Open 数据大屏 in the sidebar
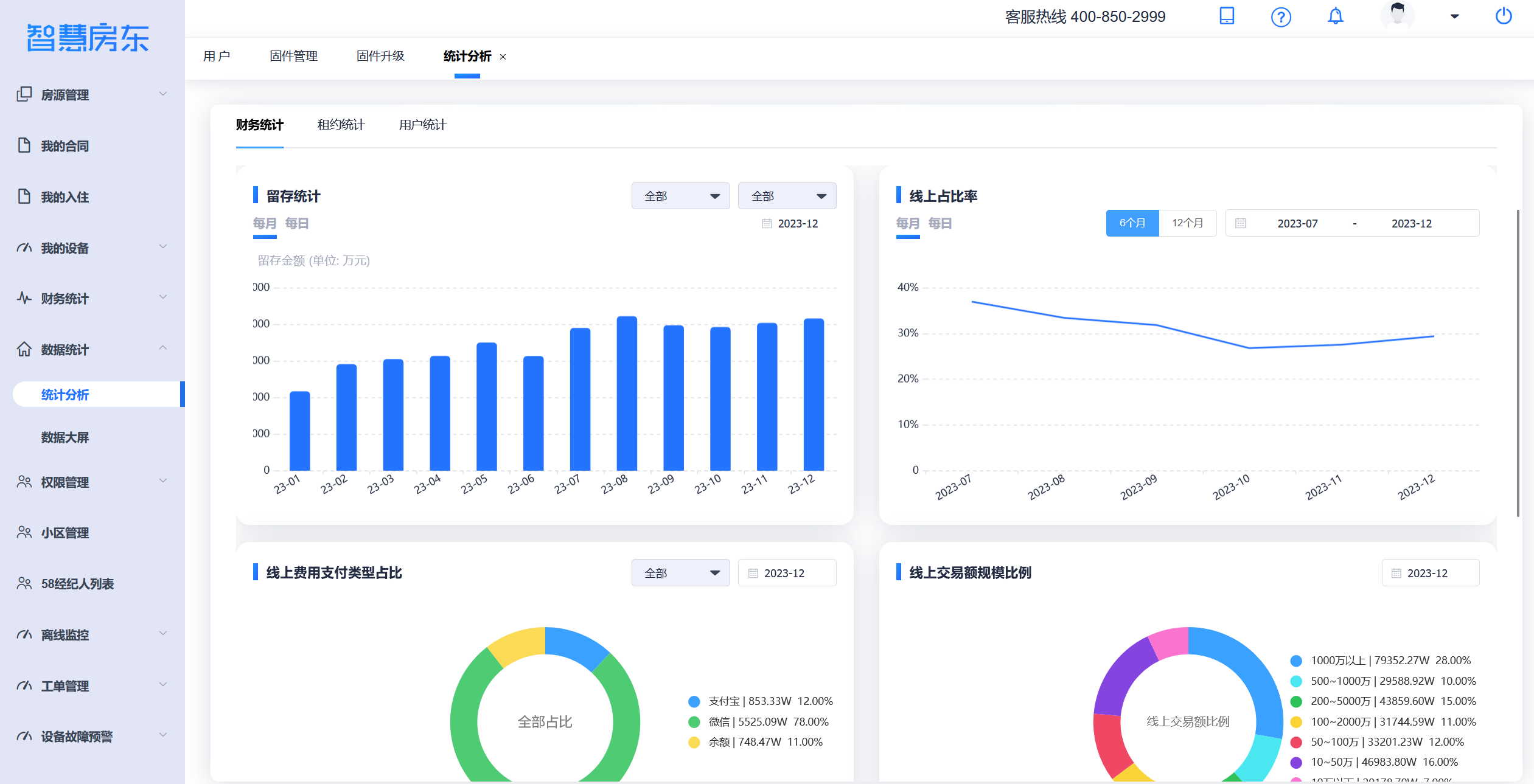Viewport: 1534px width, 784px height. tap(65, 437)
